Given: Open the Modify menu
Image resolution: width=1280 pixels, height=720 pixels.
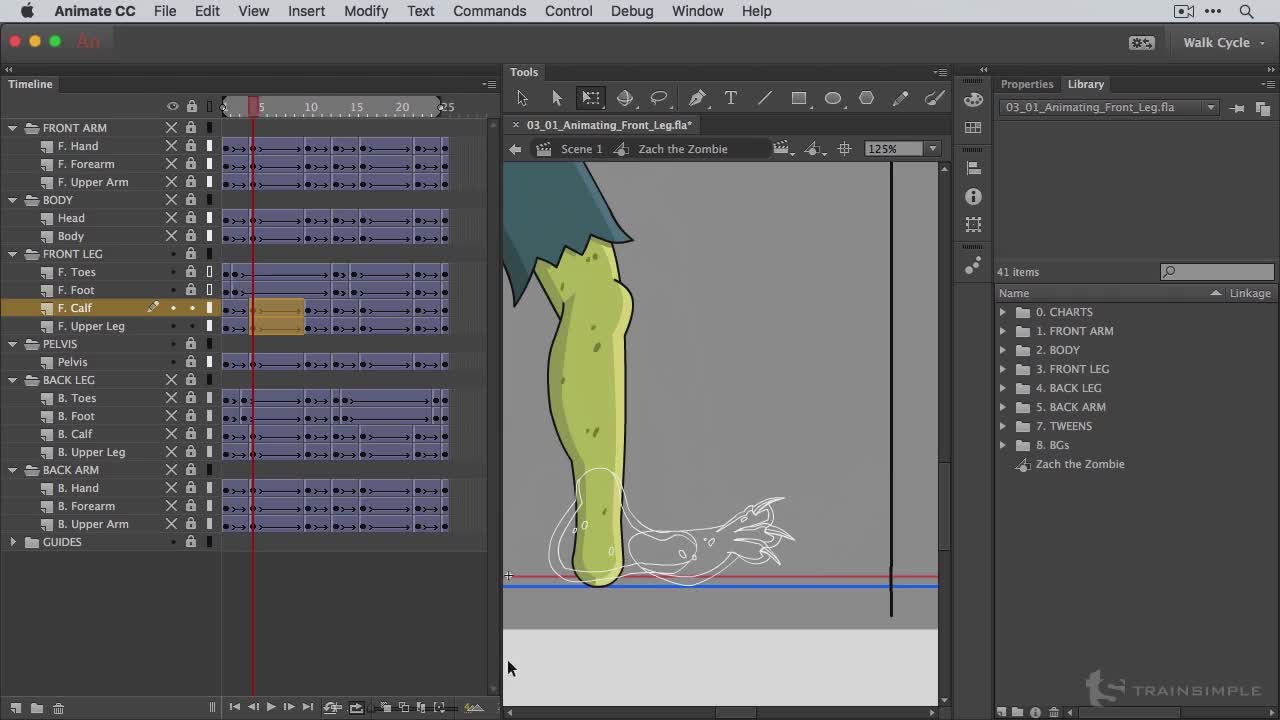Looking at the screenshot, I should coord(366,11).
